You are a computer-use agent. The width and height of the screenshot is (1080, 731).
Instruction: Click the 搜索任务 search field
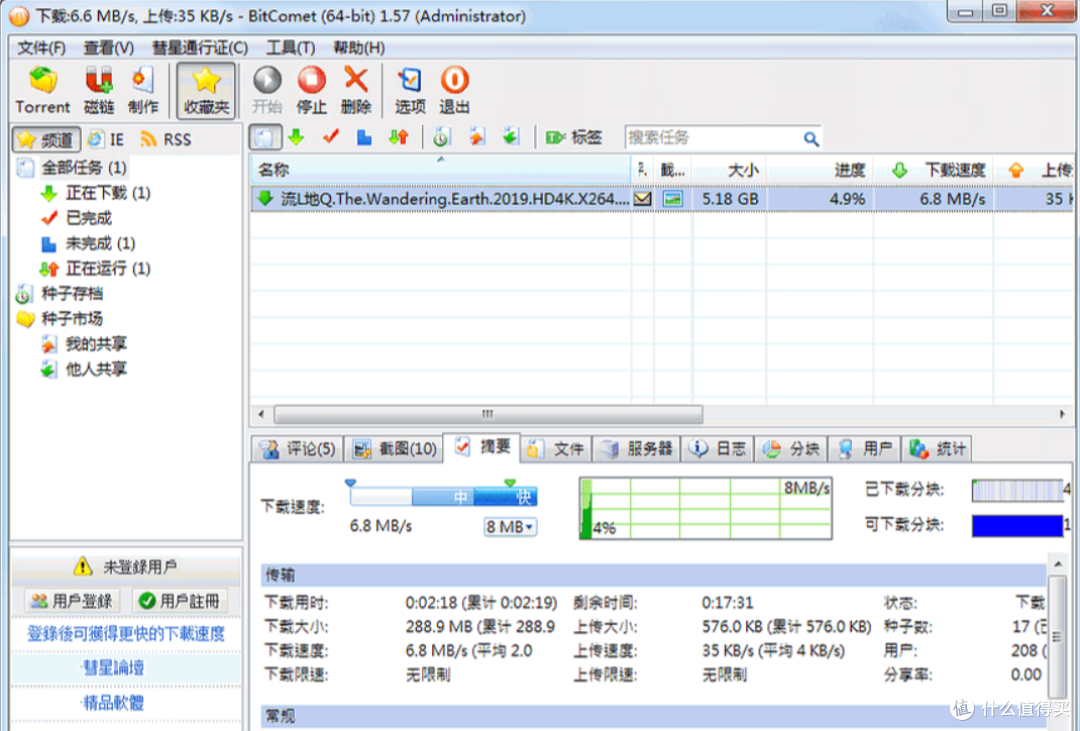coord(713,138)
